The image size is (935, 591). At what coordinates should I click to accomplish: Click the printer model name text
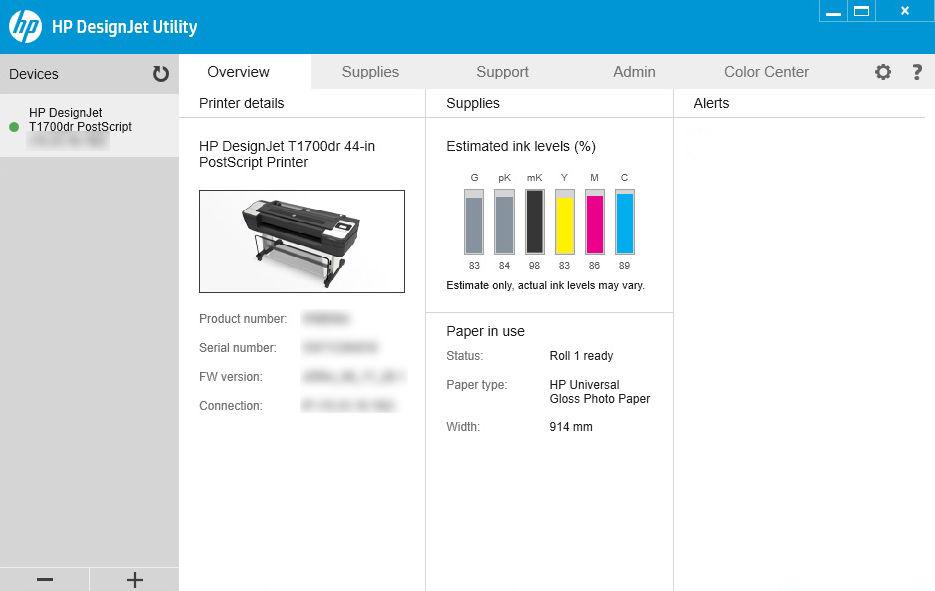[287, 154]
